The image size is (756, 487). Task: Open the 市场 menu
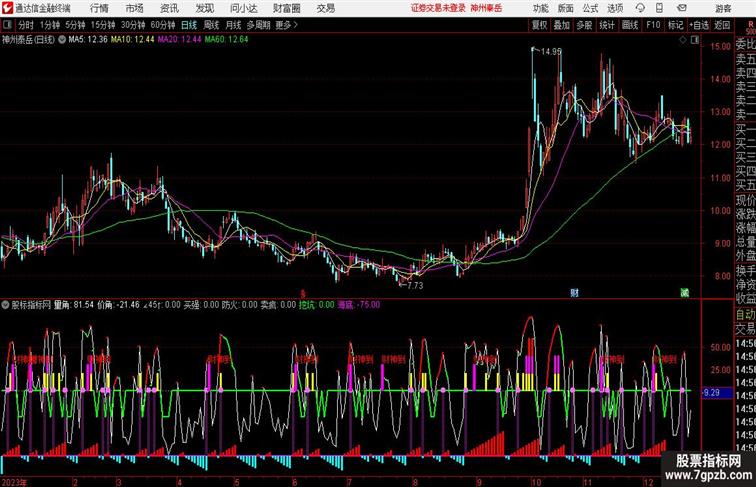click(x=134, y=8)
